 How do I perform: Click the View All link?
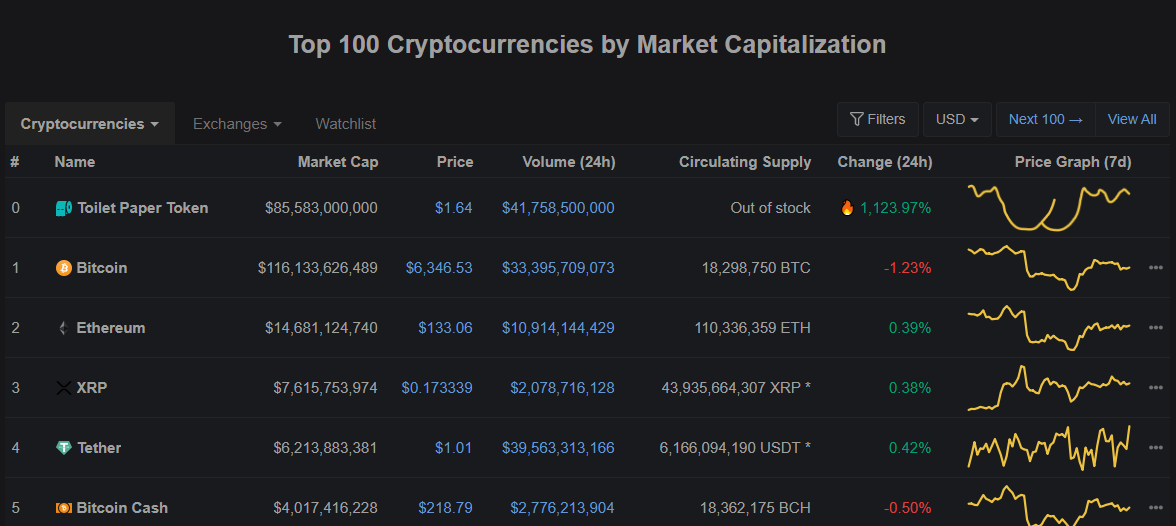[1132, 119]
